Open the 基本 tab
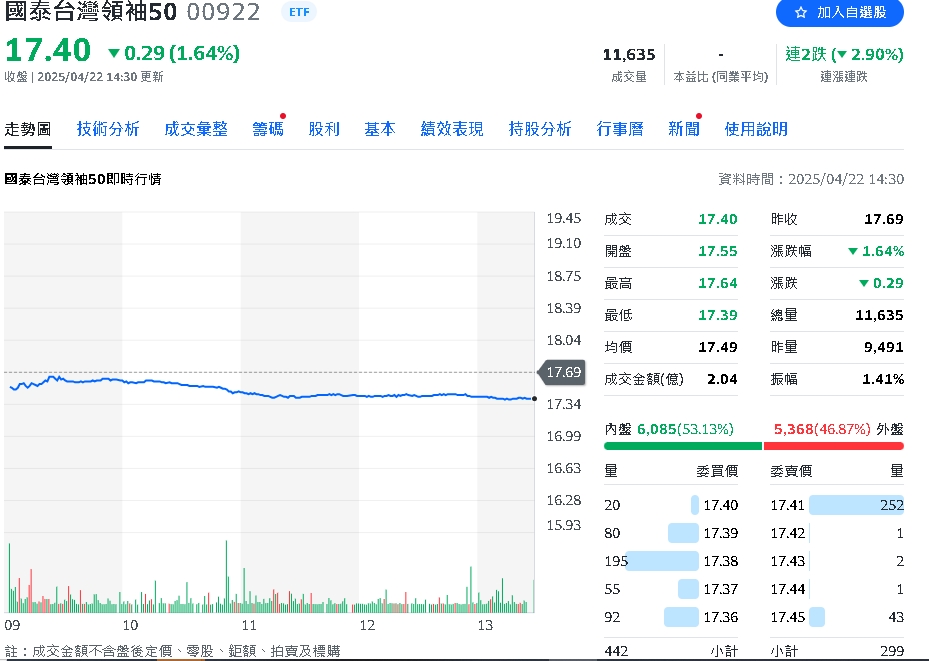The height and width of the screenshot is (661, 929). click(379, 129)
